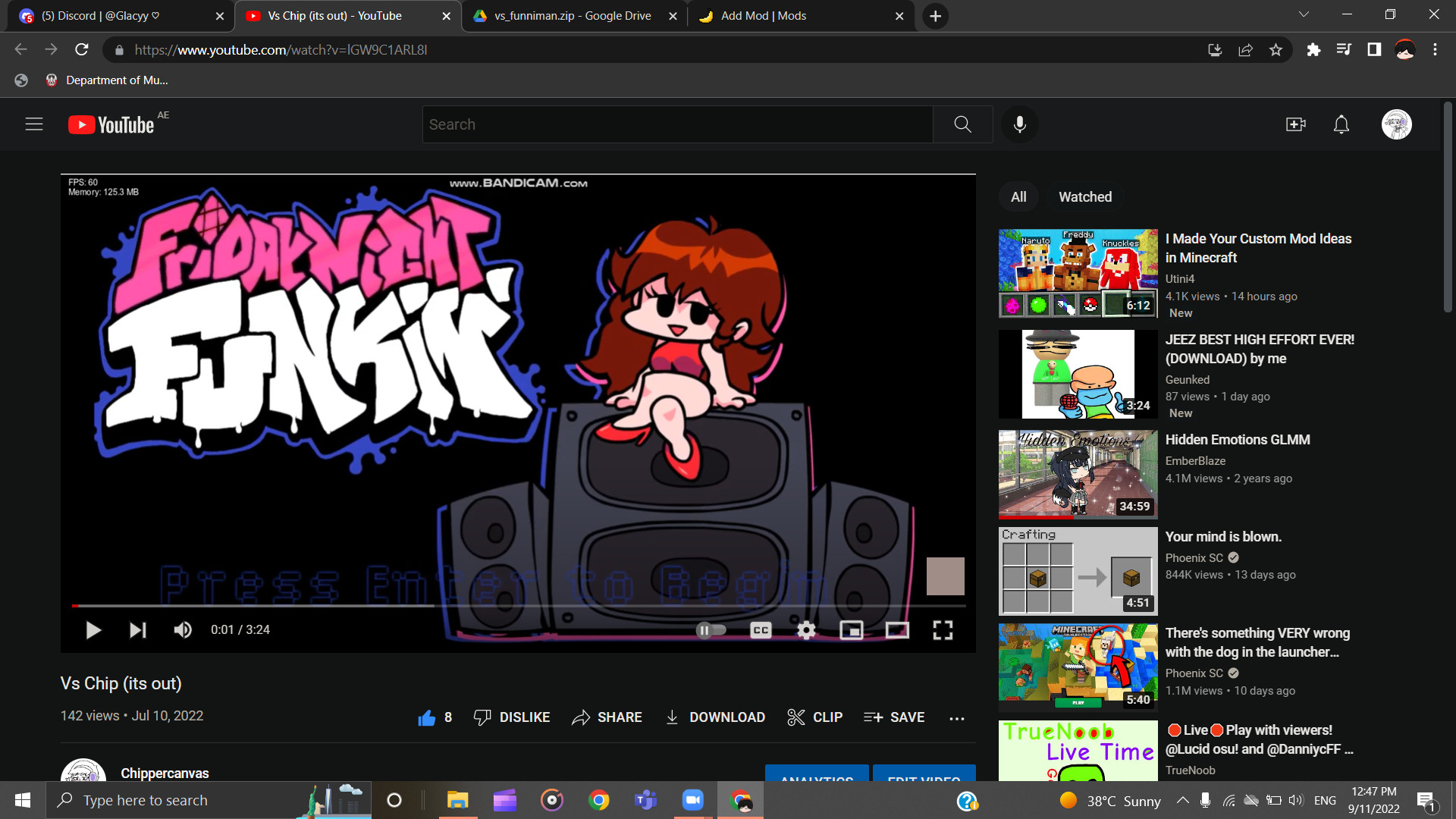Save the video to a playlist
Screen dimensions: 1456x819
point(894,717)
